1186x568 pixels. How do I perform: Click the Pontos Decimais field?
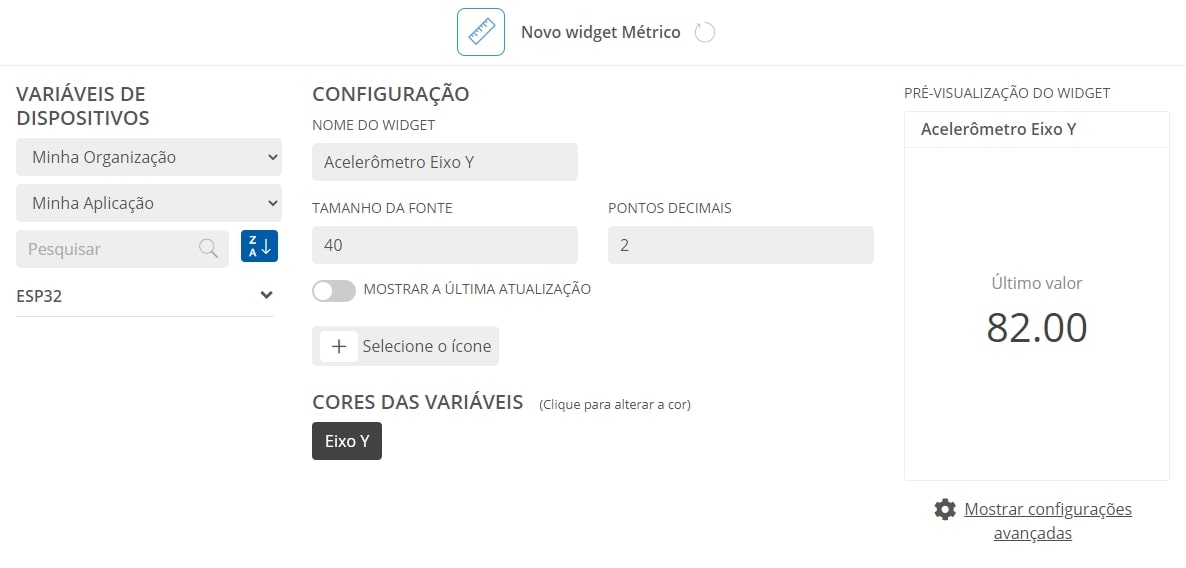(740, 245)
